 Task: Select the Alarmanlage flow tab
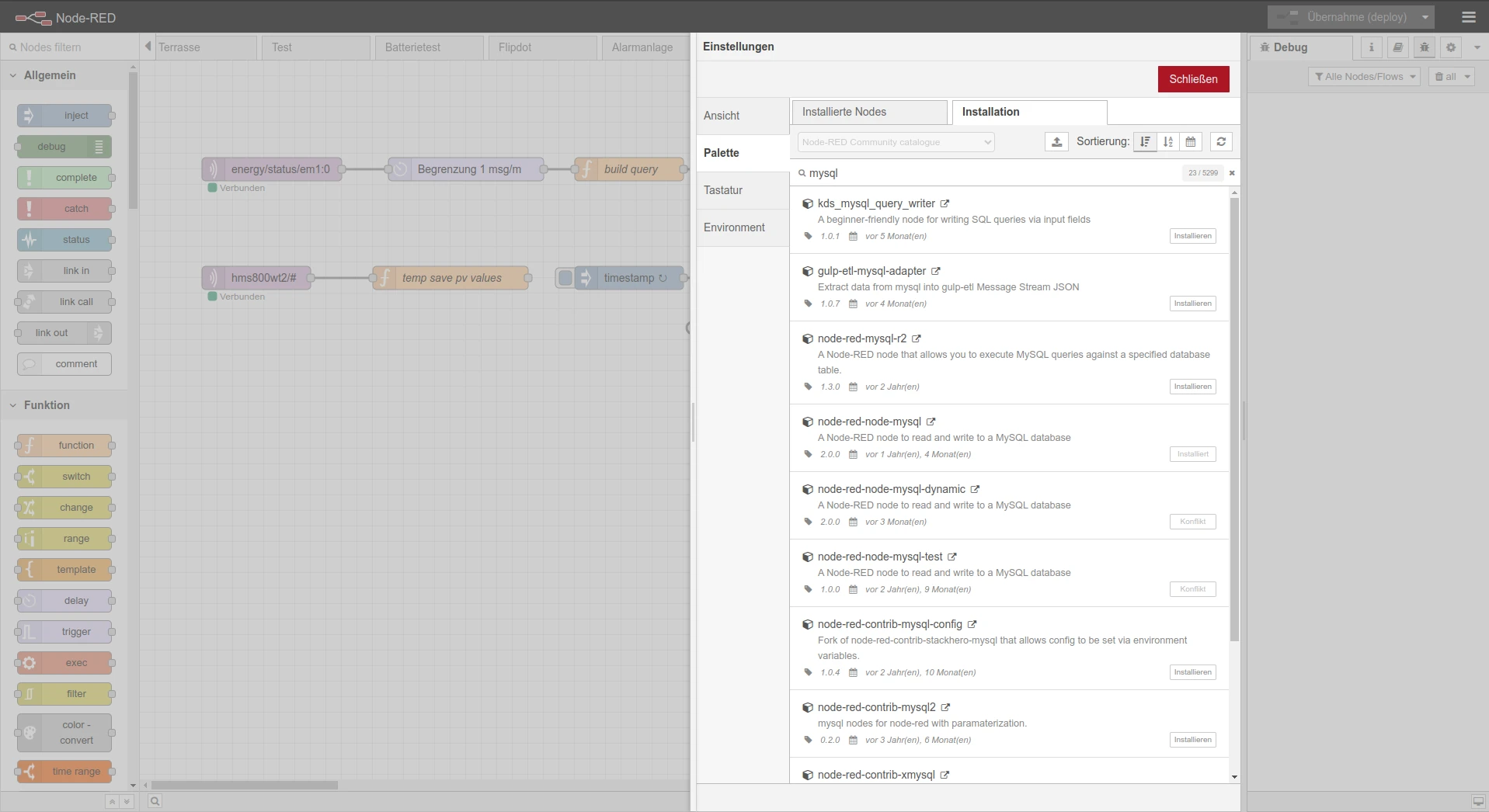coord(645,47)
